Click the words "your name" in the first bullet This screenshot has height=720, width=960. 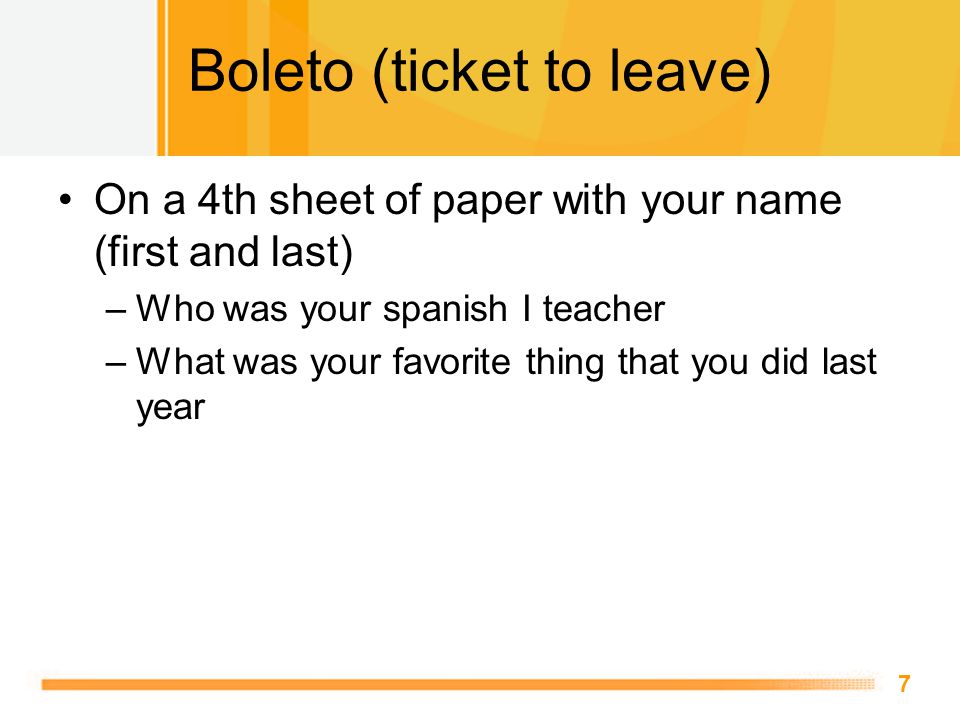point(741,201)
